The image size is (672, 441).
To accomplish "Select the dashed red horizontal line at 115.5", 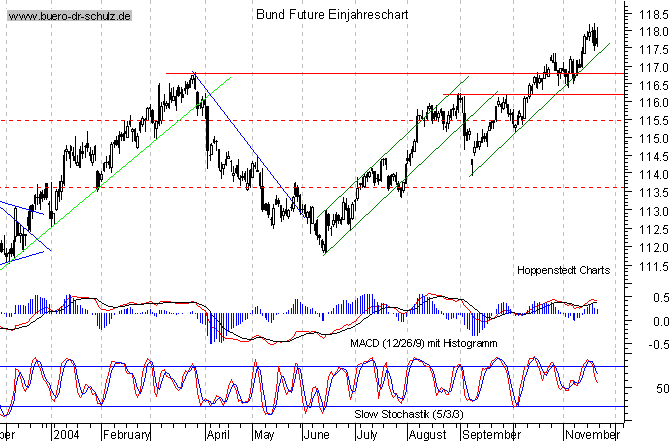I will (300, 120).
